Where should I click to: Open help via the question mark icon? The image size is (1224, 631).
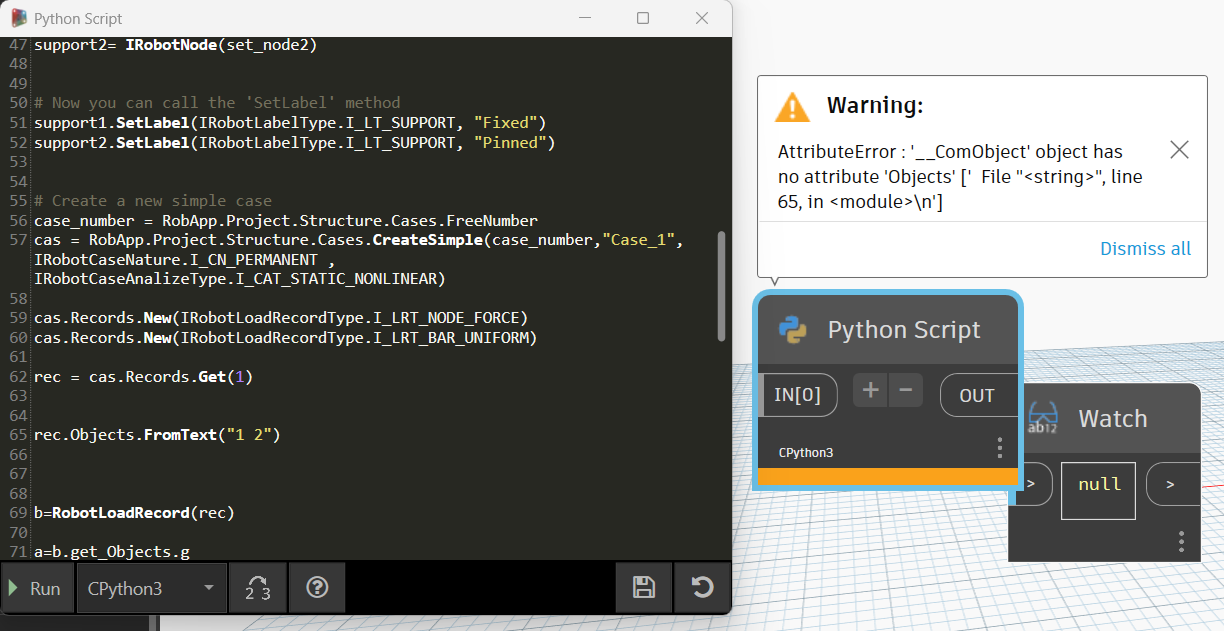[x=316, y=588]
